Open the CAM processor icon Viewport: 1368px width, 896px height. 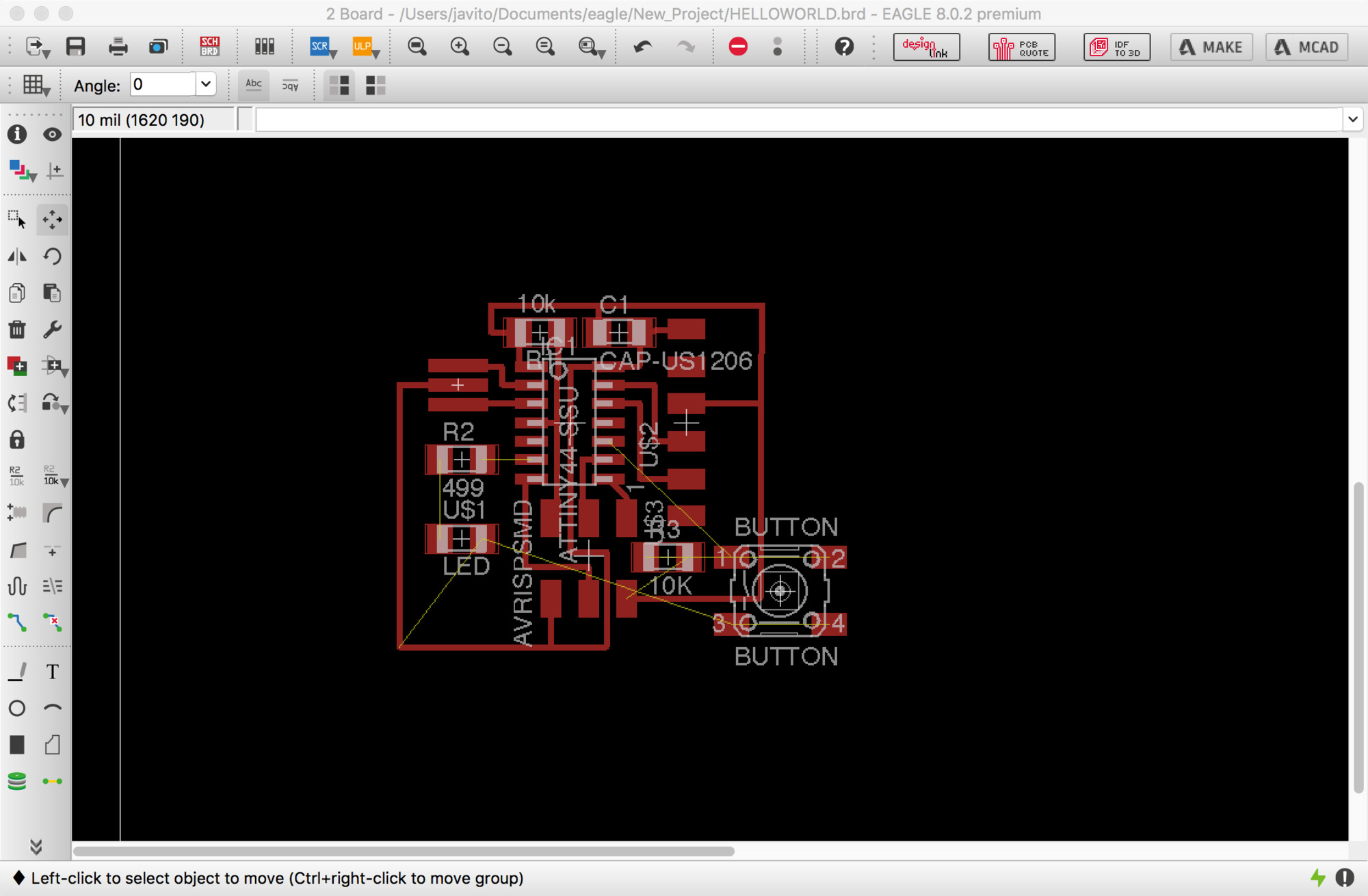tap(159, 47)
